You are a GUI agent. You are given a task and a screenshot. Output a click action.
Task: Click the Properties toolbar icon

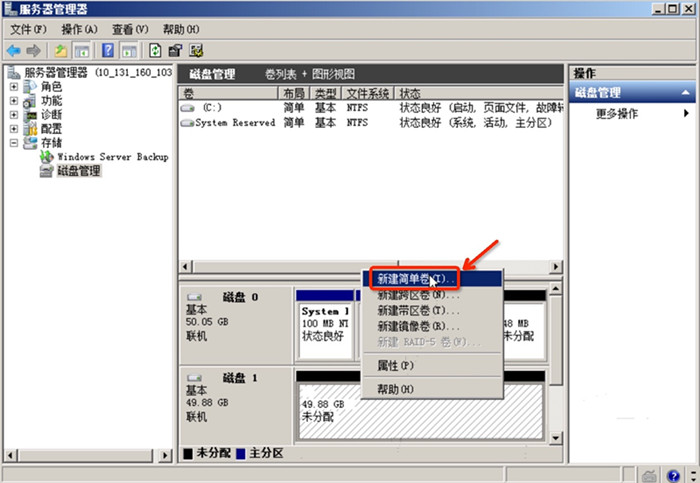point(175,50)
